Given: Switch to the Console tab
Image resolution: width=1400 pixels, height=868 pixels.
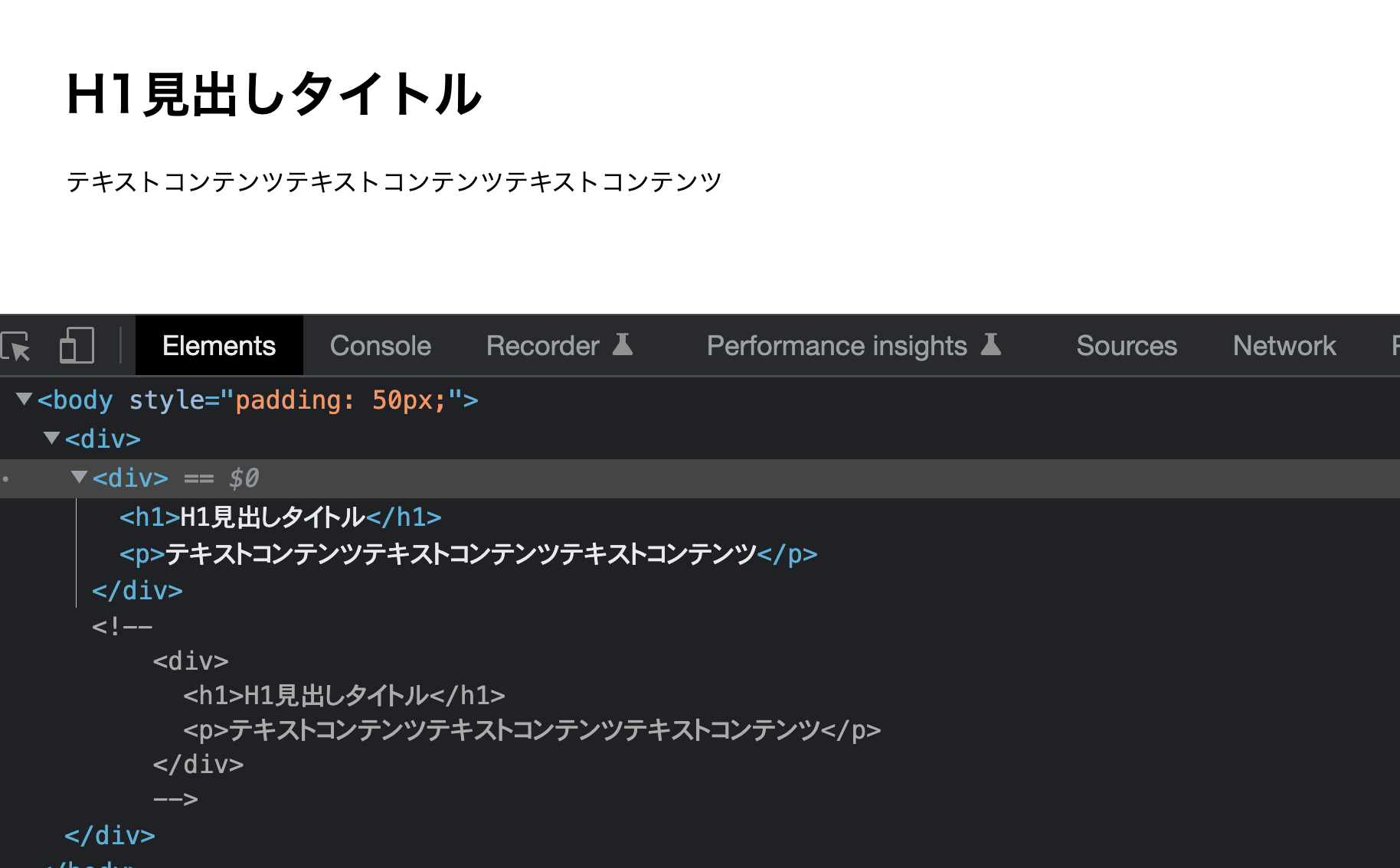Looking at the screenshot, I should point(380,345).
